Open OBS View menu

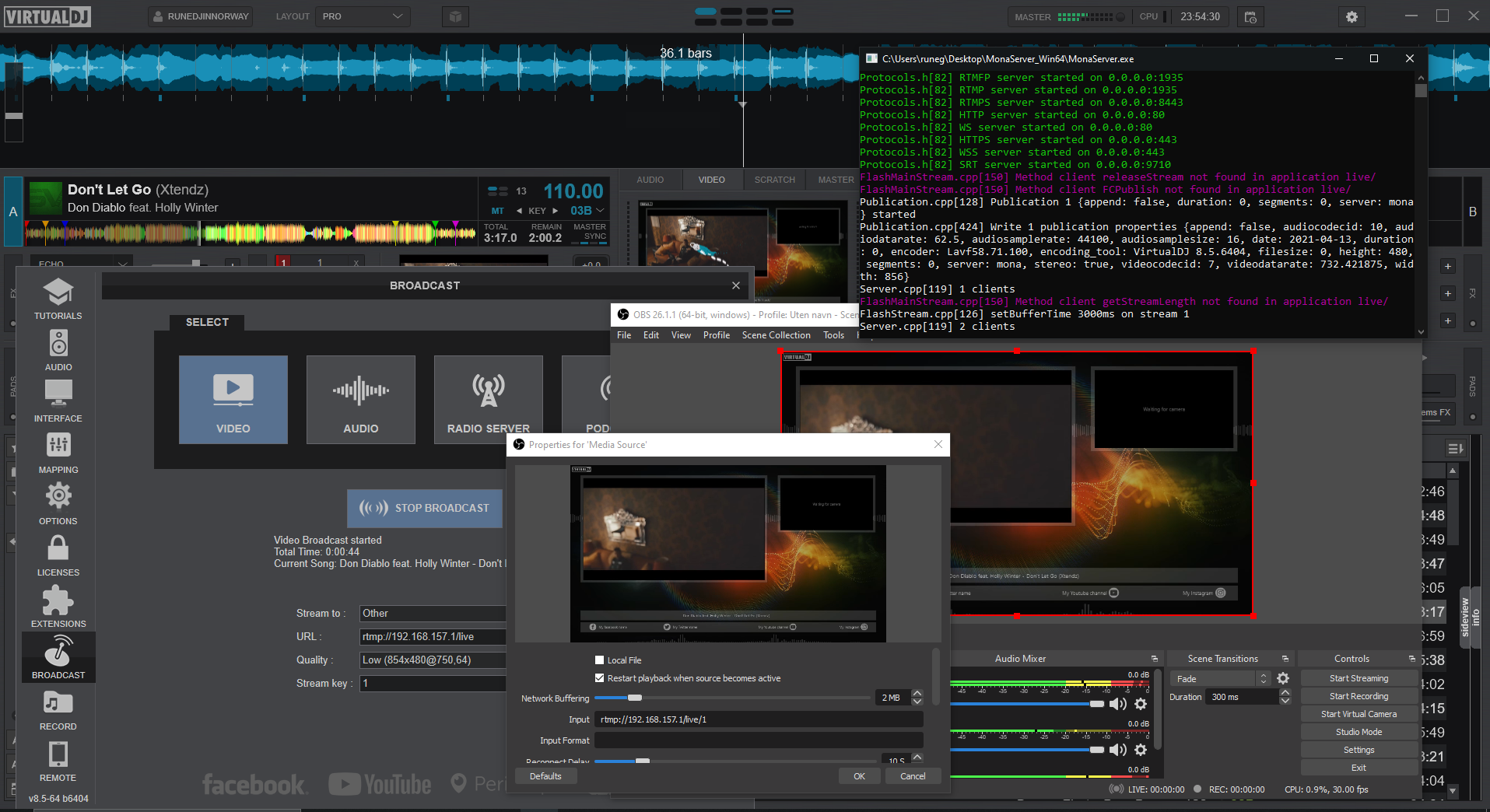point(681,335)
